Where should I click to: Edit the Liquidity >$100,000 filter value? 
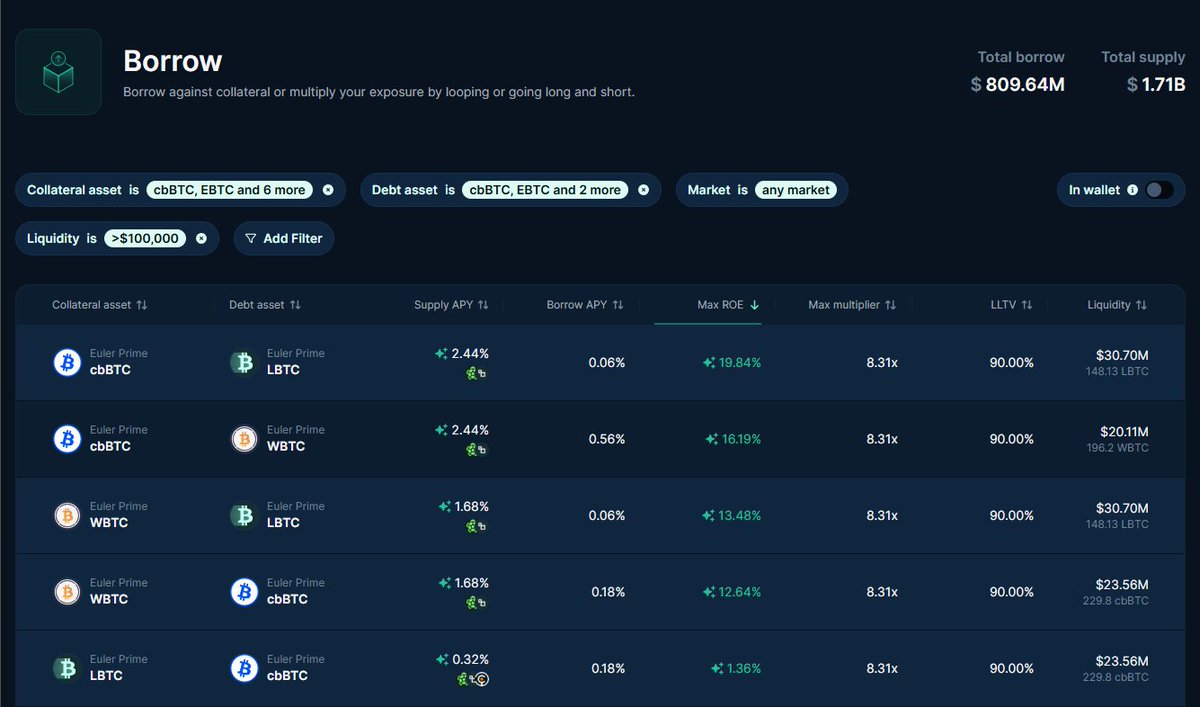click(x=145, y=238)
